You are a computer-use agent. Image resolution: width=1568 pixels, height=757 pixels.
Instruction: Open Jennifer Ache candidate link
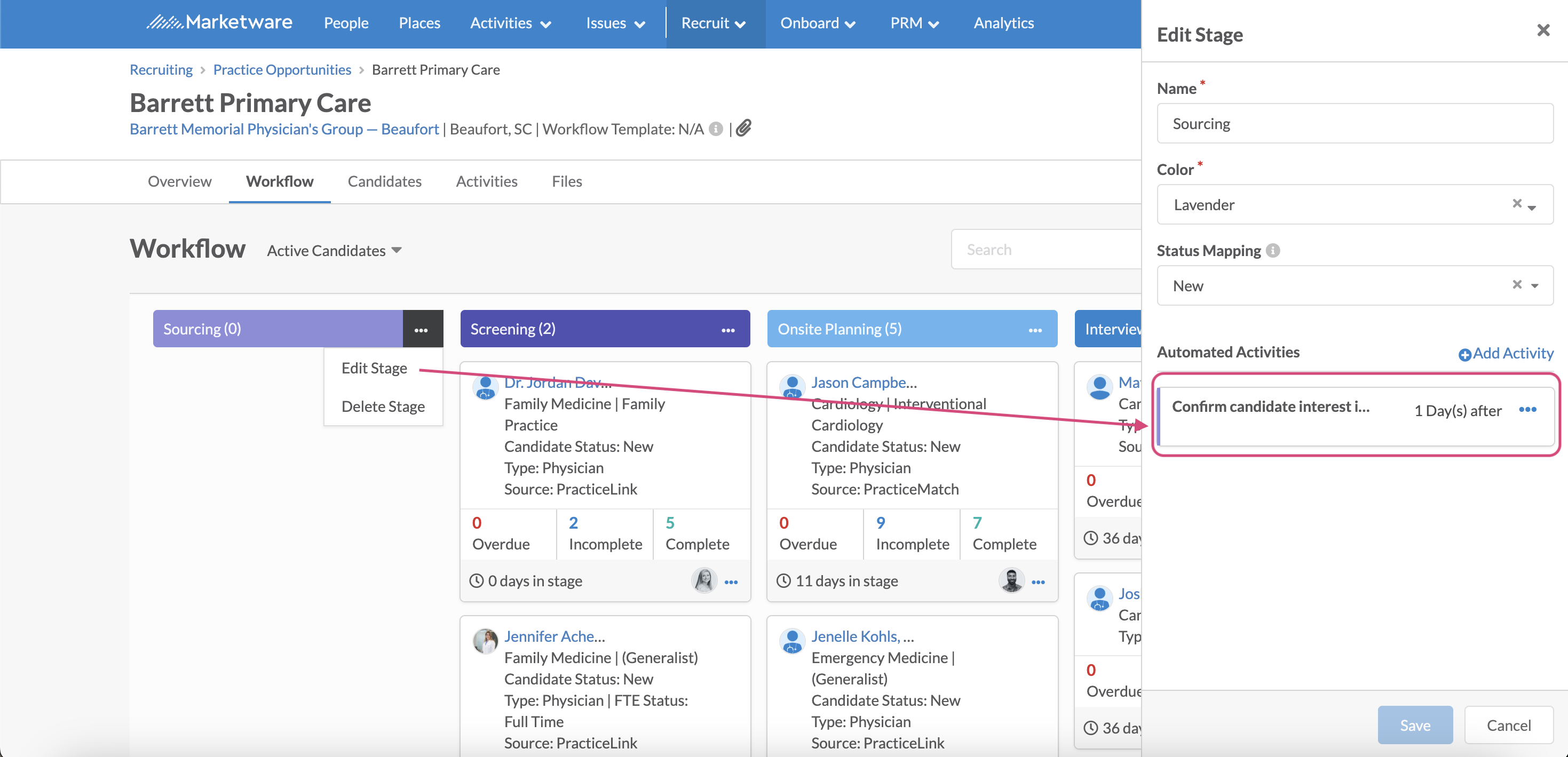[x=554, y=636]
